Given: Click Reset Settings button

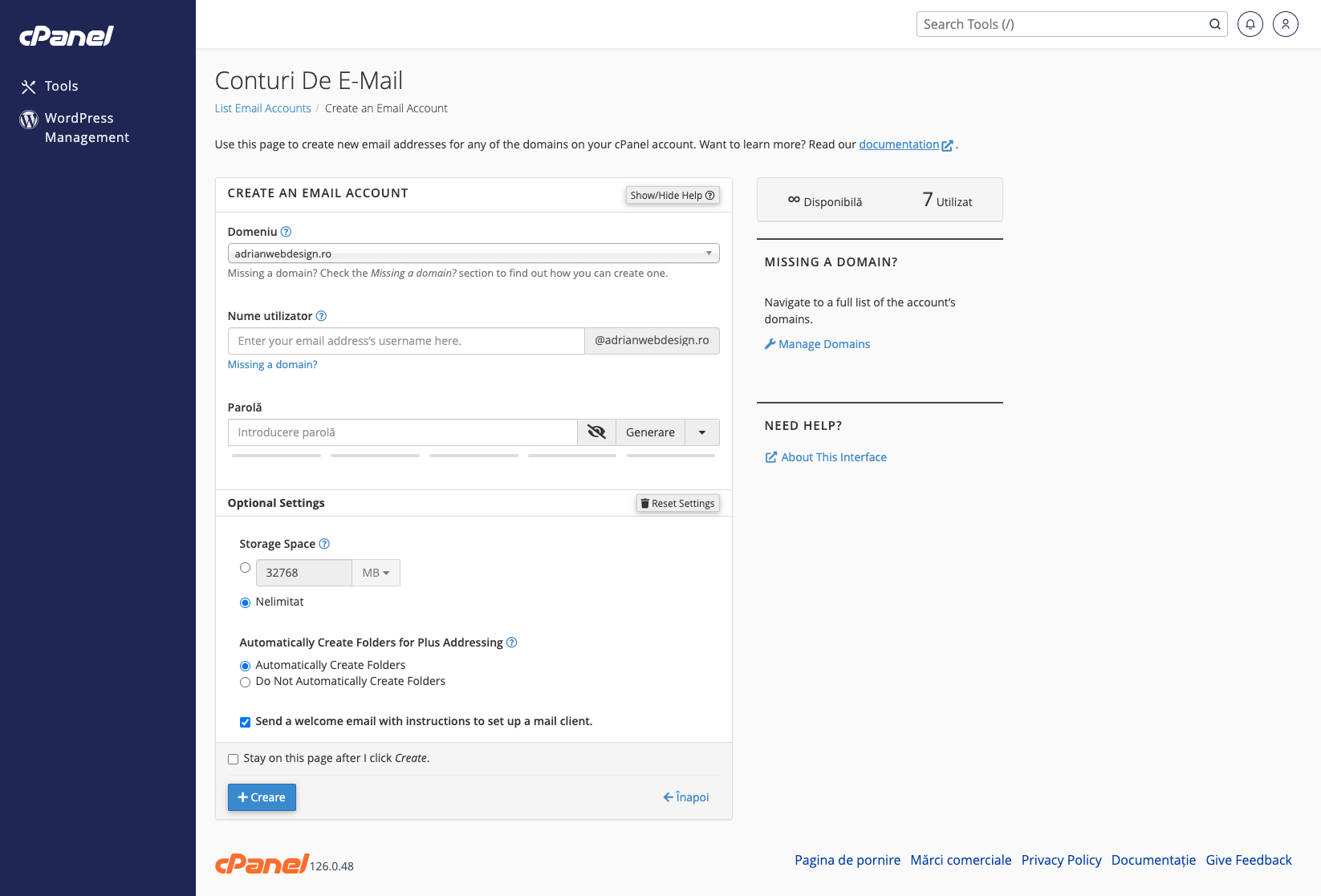Looking at the screenshot, I should 678,503.
